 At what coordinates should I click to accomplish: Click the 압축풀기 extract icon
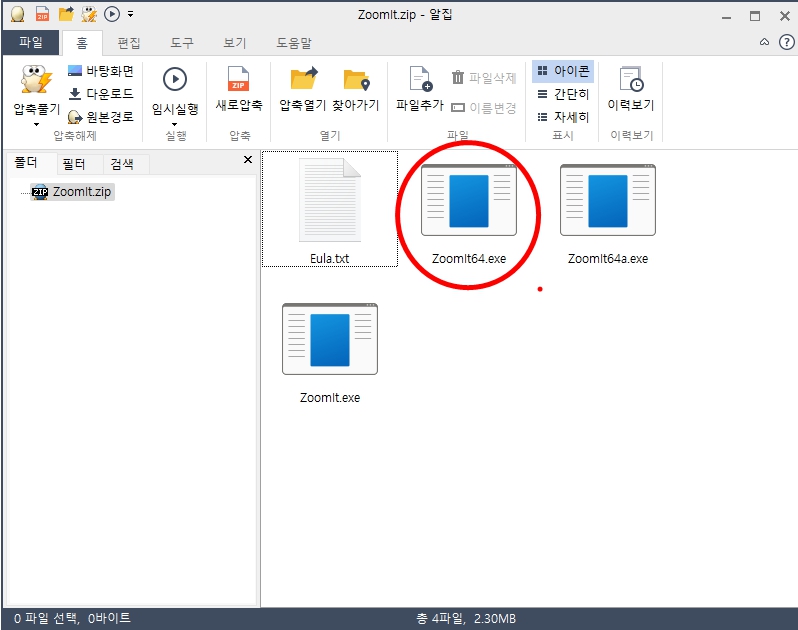[x=37, y=80]
